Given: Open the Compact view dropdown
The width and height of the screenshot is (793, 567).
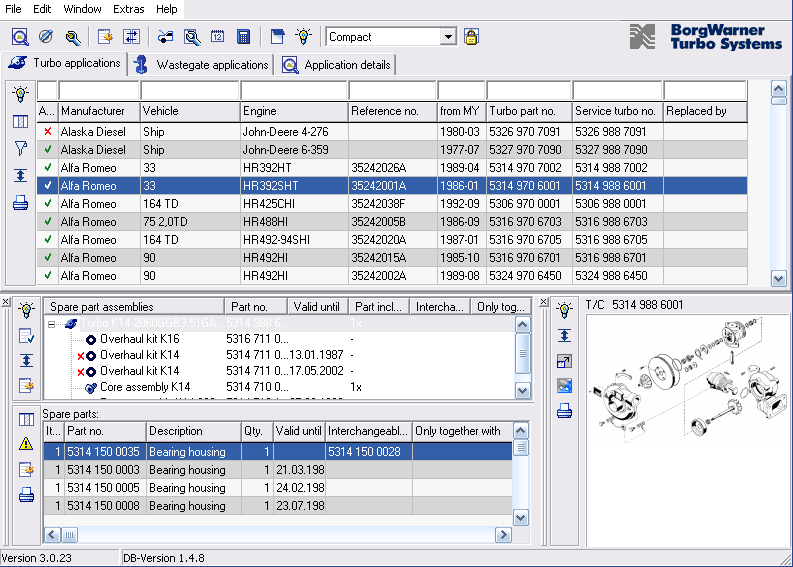Looking at the screenshot, I should click(x=448, y=37).
